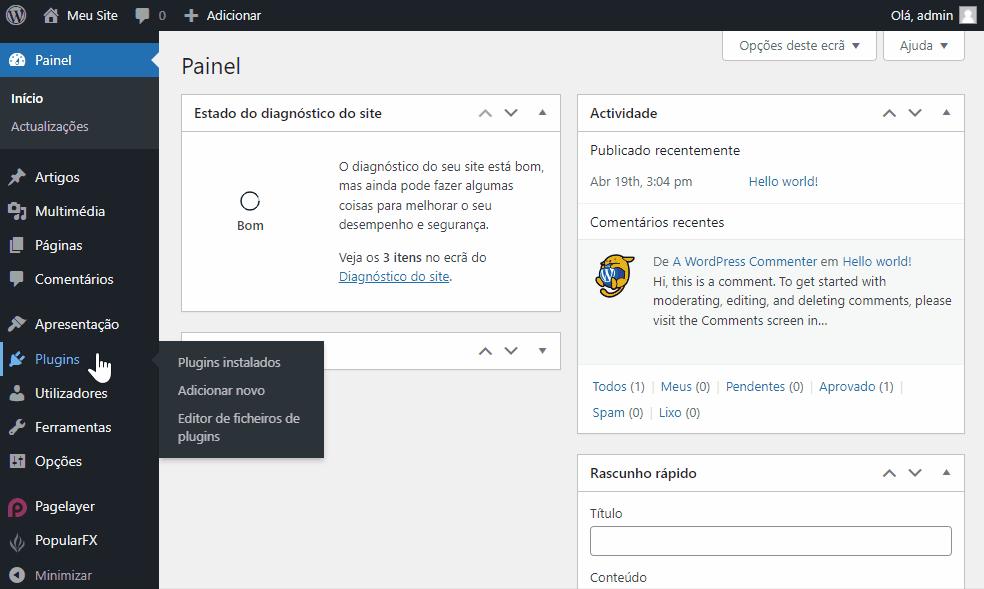Click the Plugins plug icon
The height and width of the screenshot is (589, 984).
(17, 359)
